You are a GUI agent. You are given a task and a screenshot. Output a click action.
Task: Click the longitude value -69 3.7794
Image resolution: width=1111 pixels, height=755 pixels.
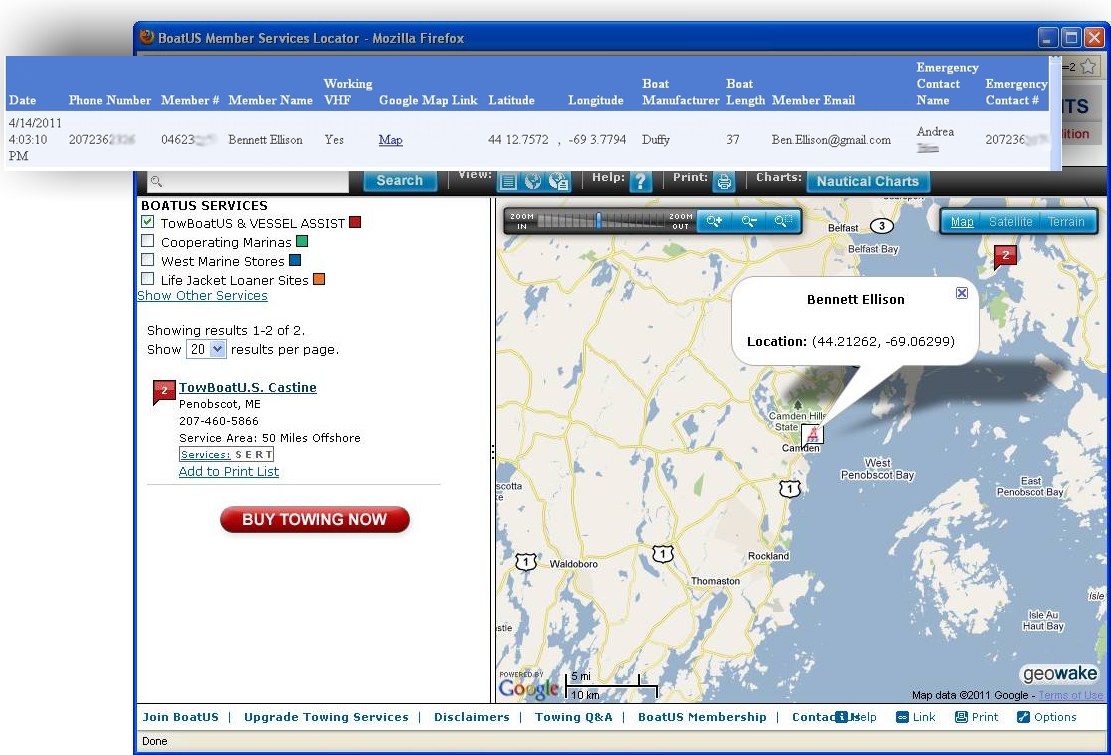pos(597,140)
